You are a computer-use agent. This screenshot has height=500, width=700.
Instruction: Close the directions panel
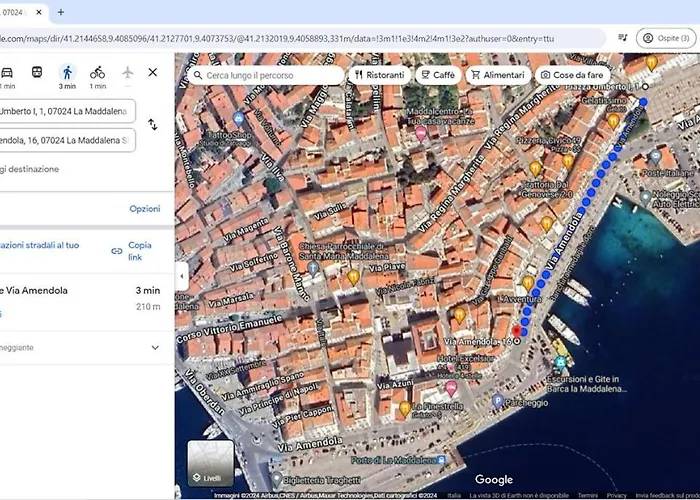(152, 72)
